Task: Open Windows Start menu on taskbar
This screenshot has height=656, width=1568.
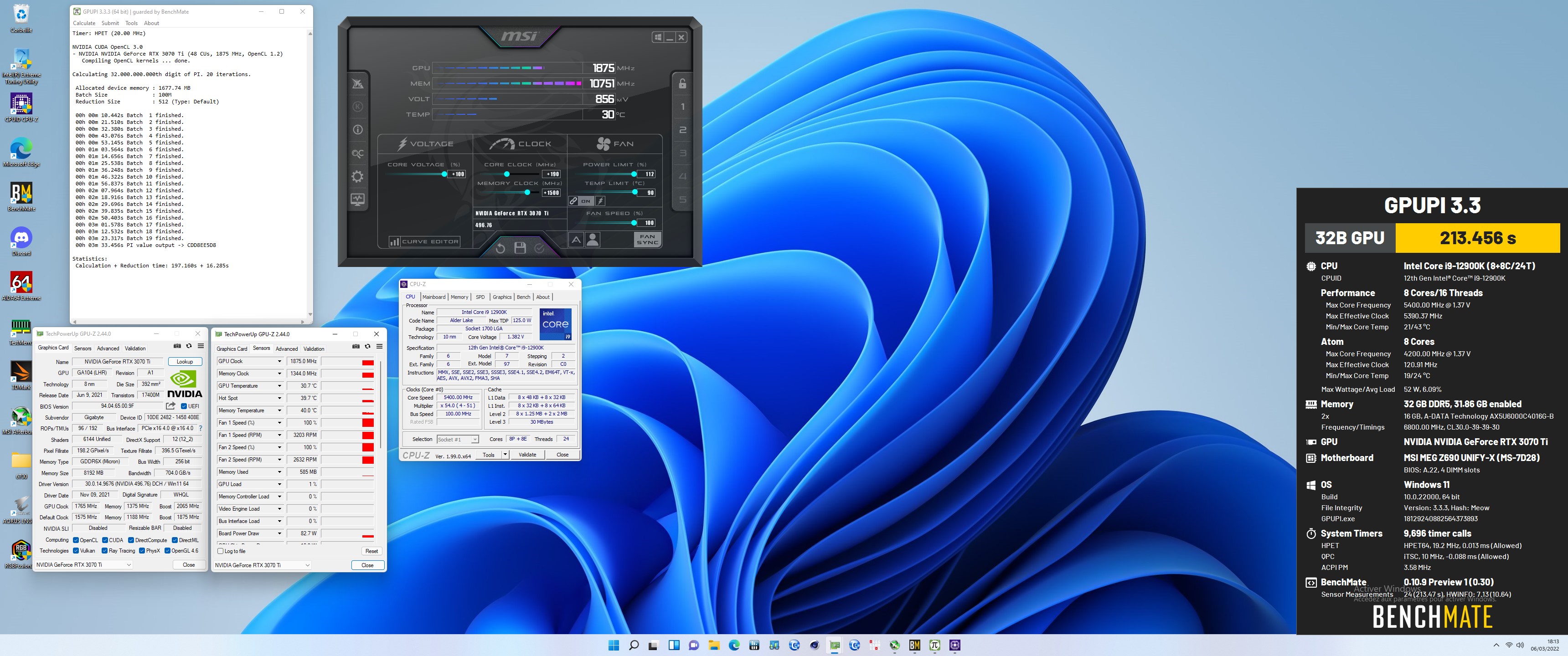Action: pos(614,645)
